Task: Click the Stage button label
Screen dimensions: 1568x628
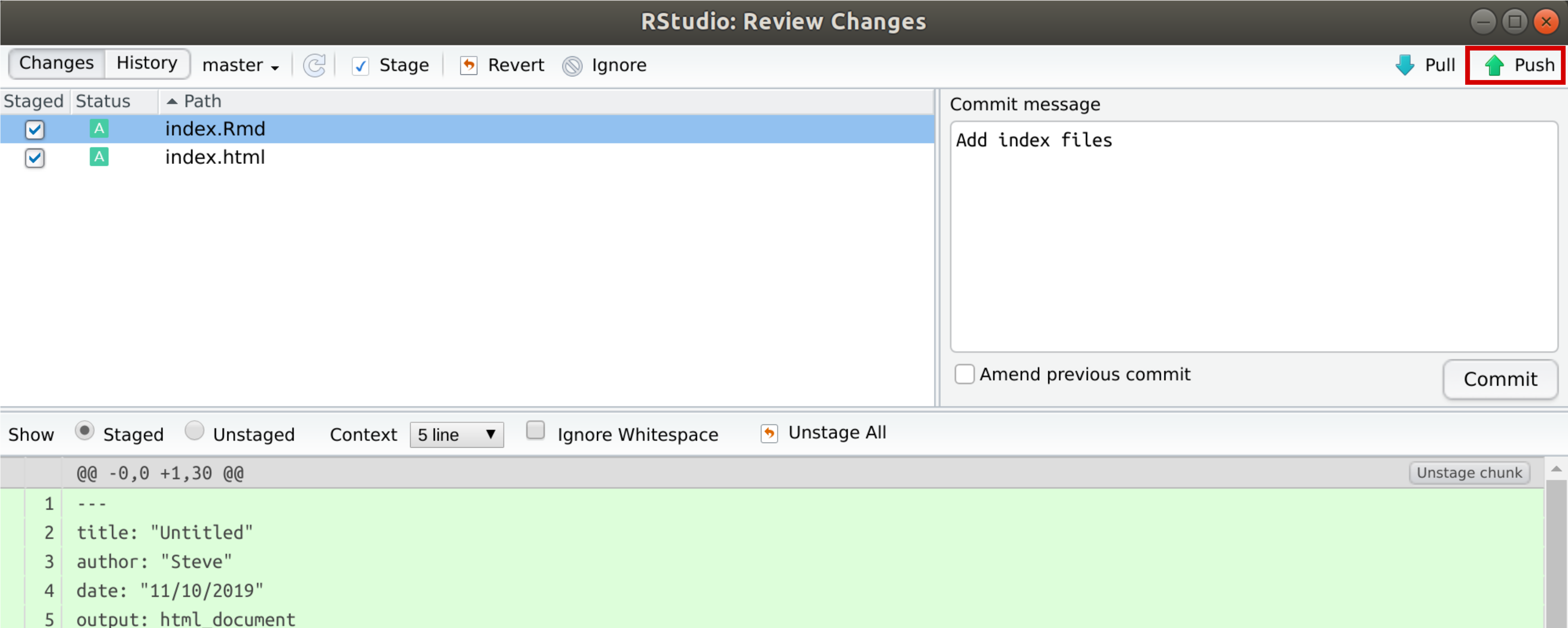Action: coord(404,65)
